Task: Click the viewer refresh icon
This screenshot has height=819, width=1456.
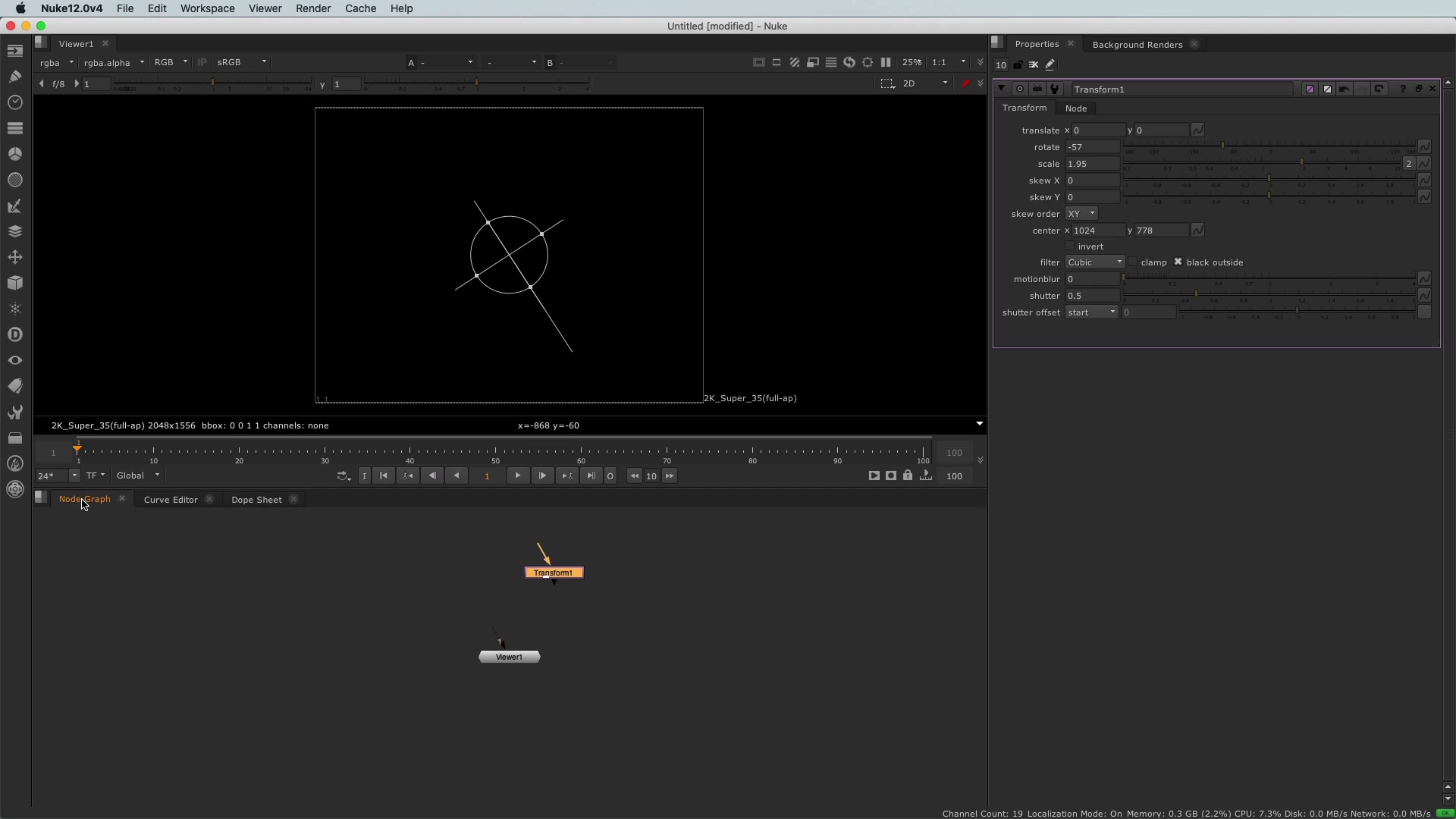Action: coord(849,63)
